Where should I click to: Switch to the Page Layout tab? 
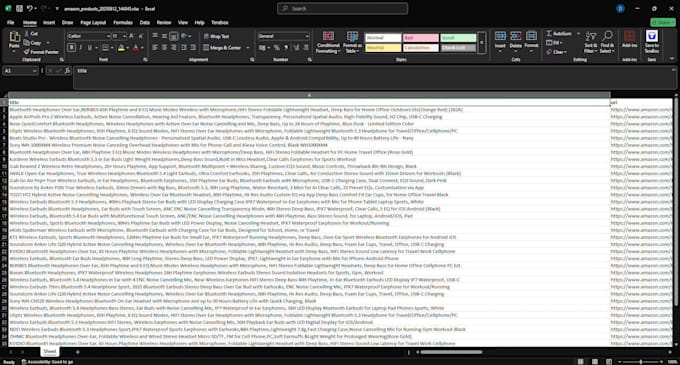coord(93,23)
